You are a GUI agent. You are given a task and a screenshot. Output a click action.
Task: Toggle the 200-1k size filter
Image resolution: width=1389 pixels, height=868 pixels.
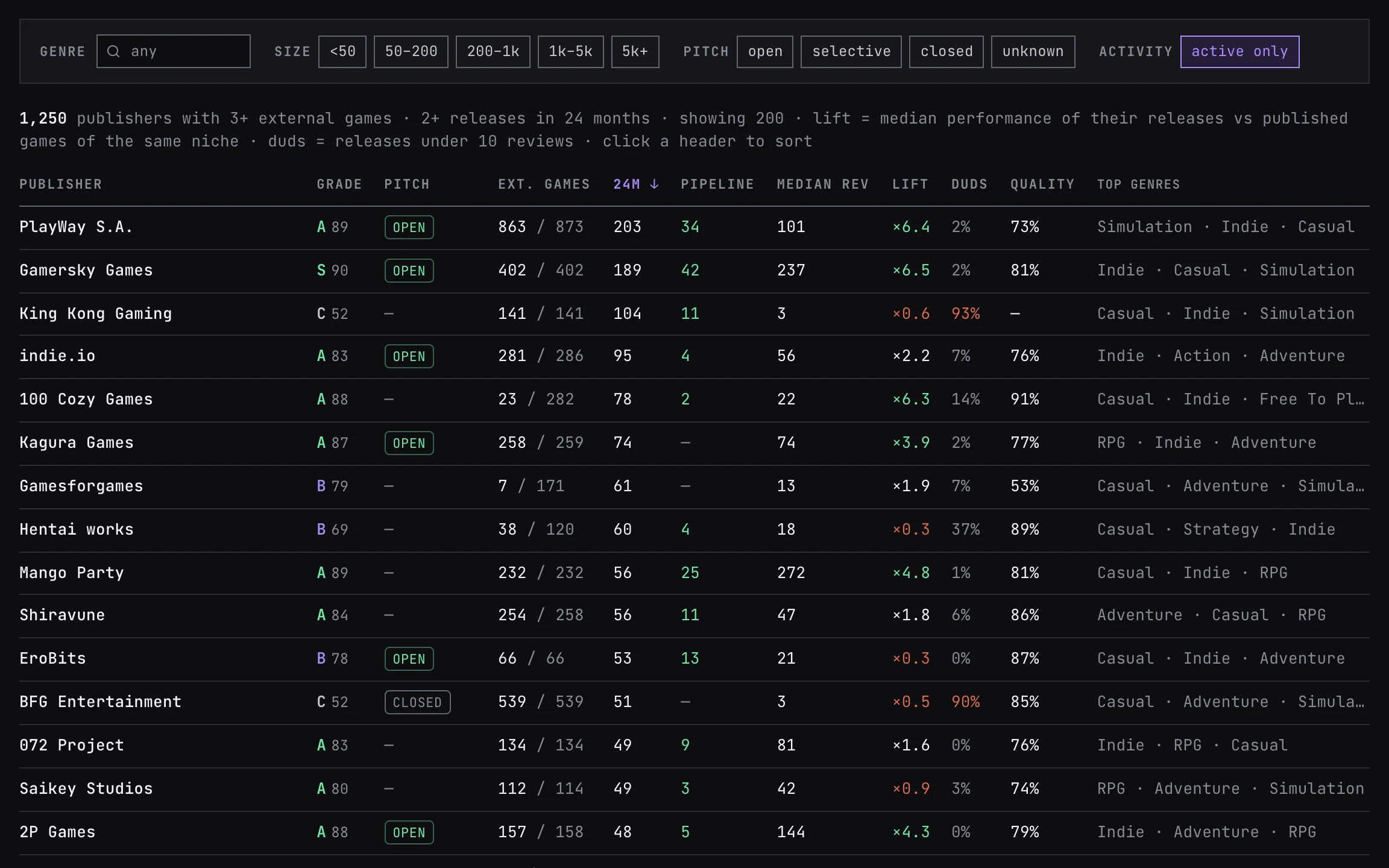pos(493,51)
